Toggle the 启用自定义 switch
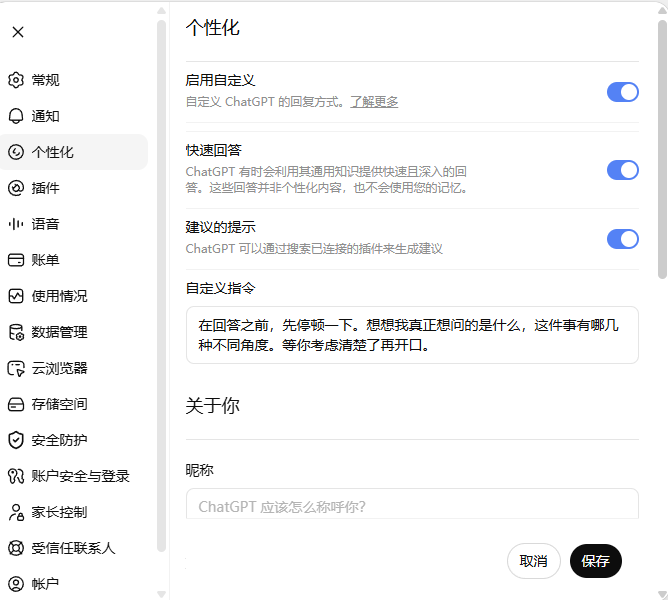Image resolution: width=668 pixels, height=600 pixels. (x=623, y=92)
